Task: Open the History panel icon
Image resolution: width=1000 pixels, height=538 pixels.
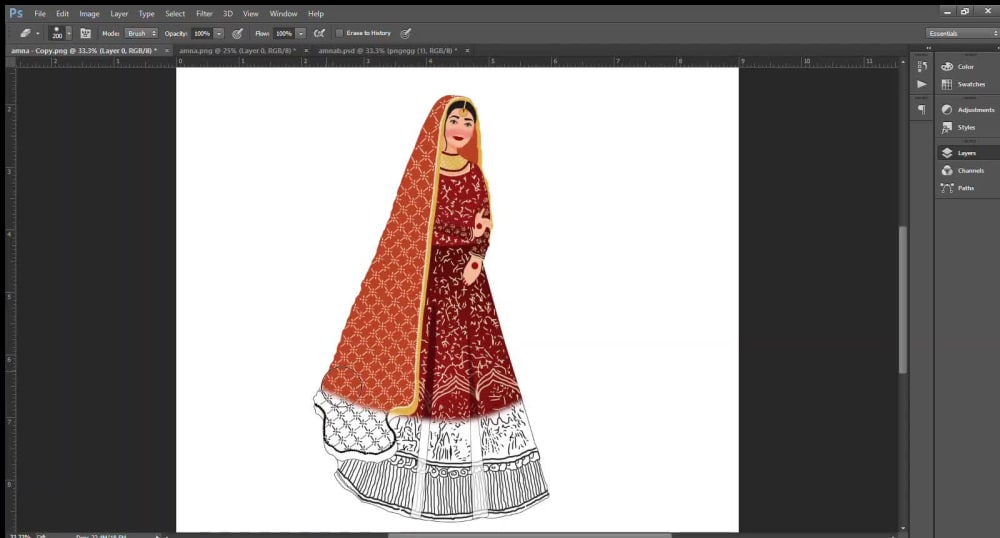Action: coord(921,66)
